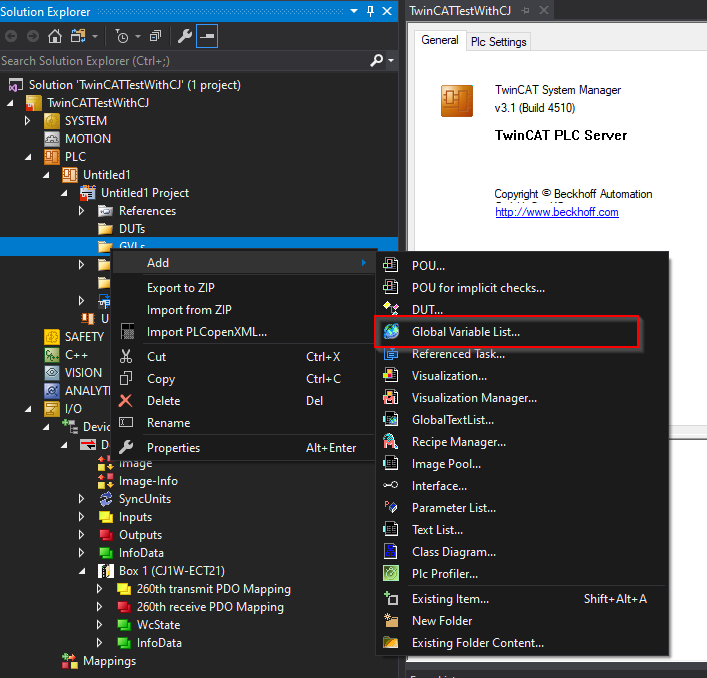Collapse the PLC tree node
Viewport: 707px width, 678px height.
click(x=28, y=157)
